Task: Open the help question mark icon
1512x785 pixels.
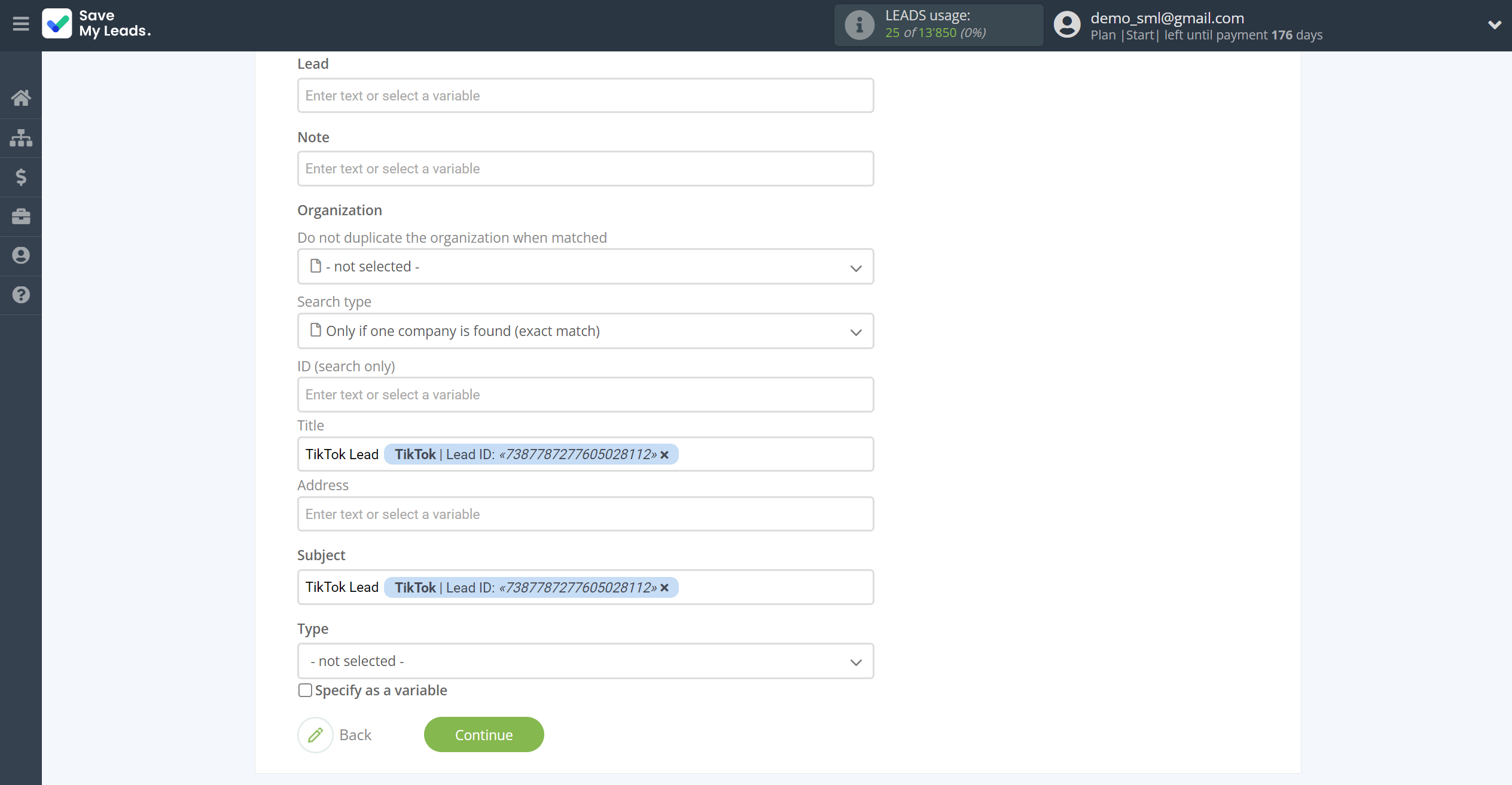Action: click(x=21, y=295)
